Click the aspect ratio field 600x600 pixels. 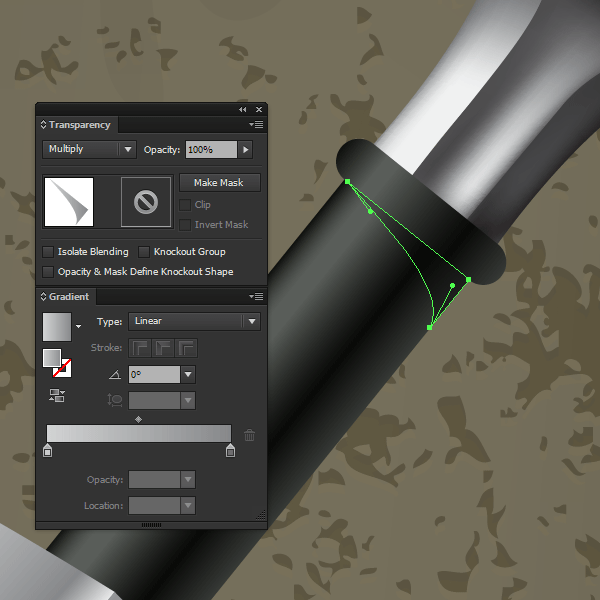[154, 401]
